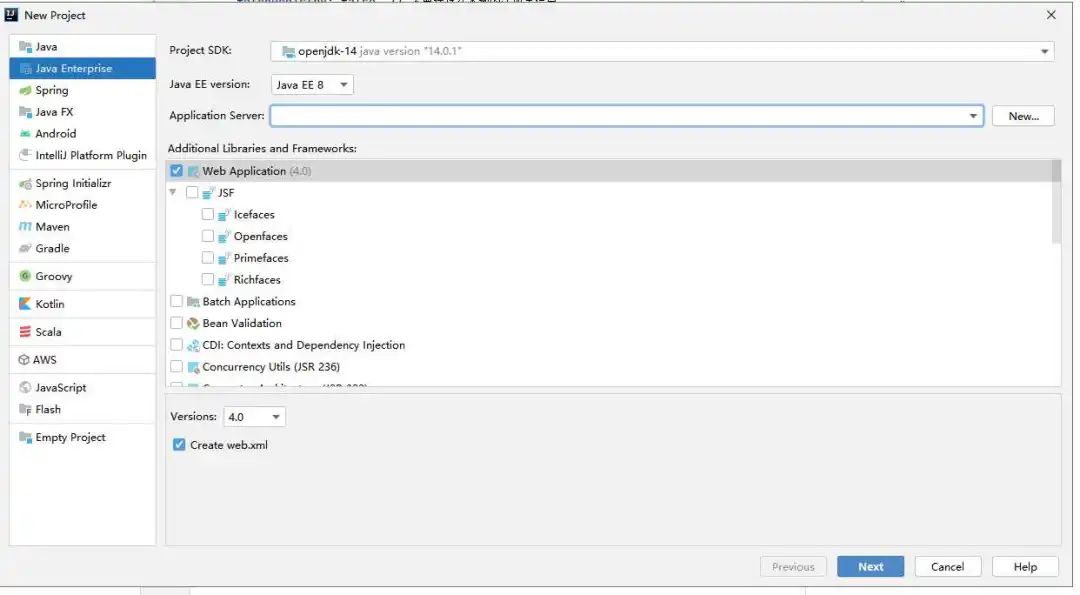Open the Versions 4.0 dropdown

[x=254, y=417]
